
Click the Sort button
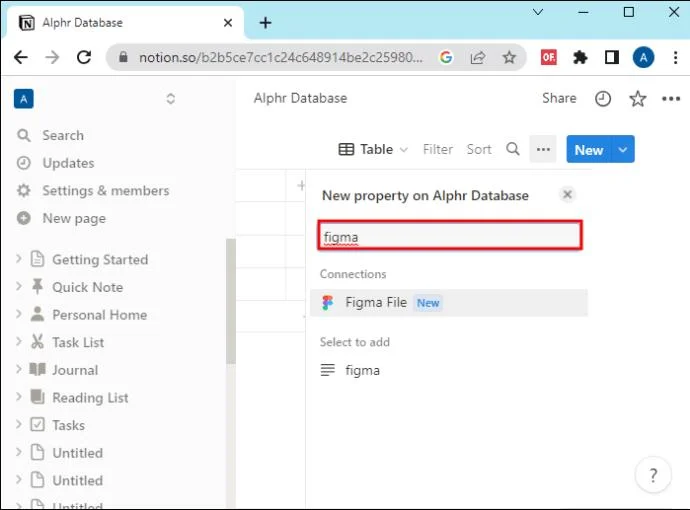tap(479, 150)
